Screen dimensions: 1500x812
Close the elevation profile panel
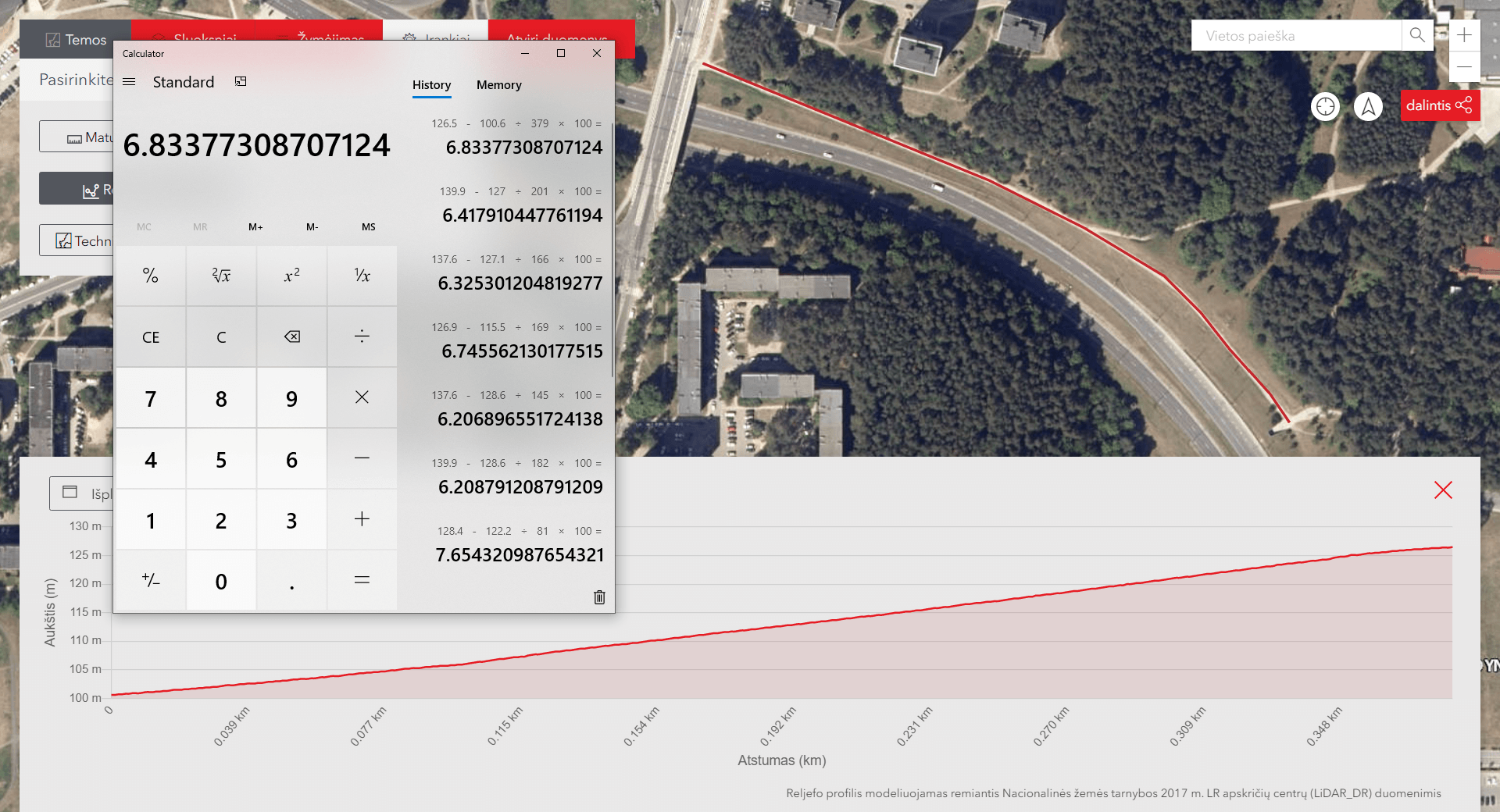pos(1443,490)
